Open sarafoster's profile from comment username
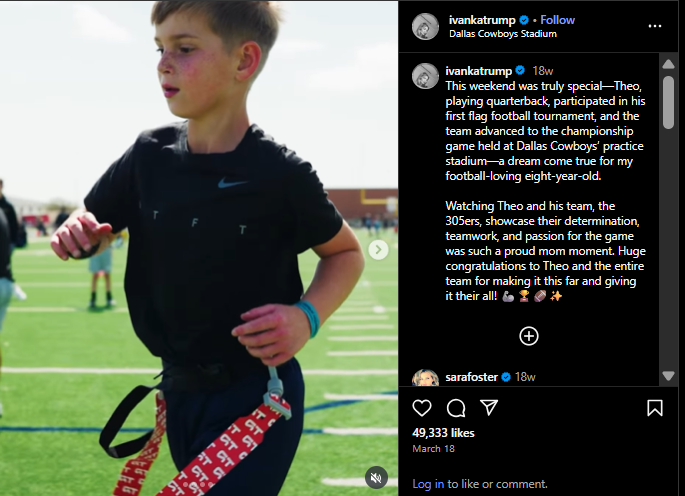This screenshot has width=685, height=496. (x=471, y=377)
